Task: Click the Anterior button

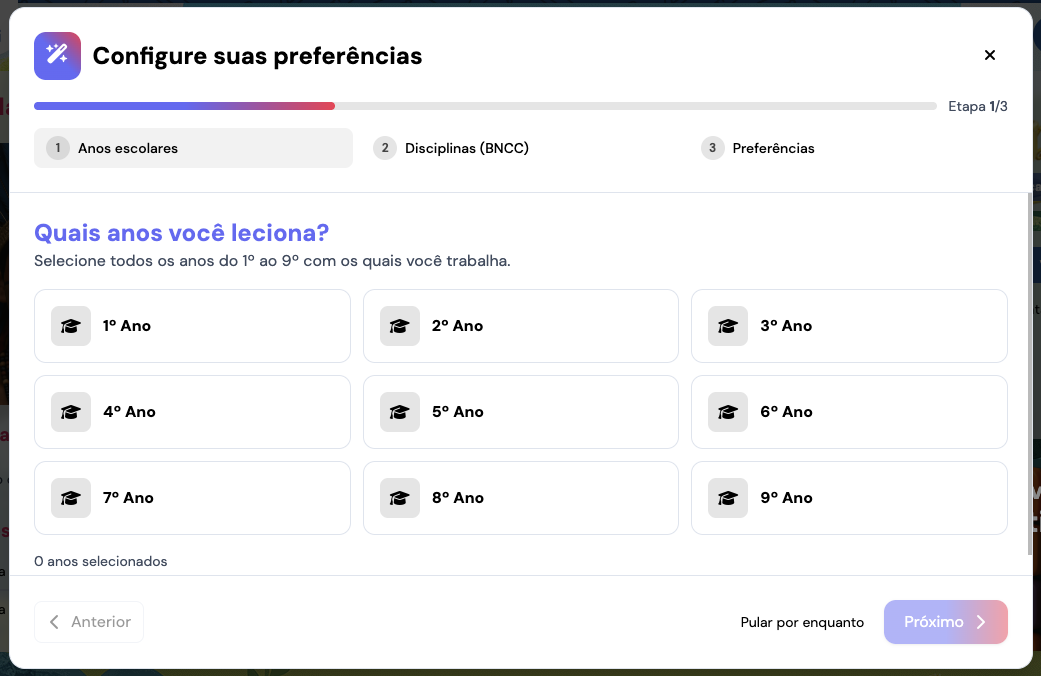Action: tap(89, 622)
